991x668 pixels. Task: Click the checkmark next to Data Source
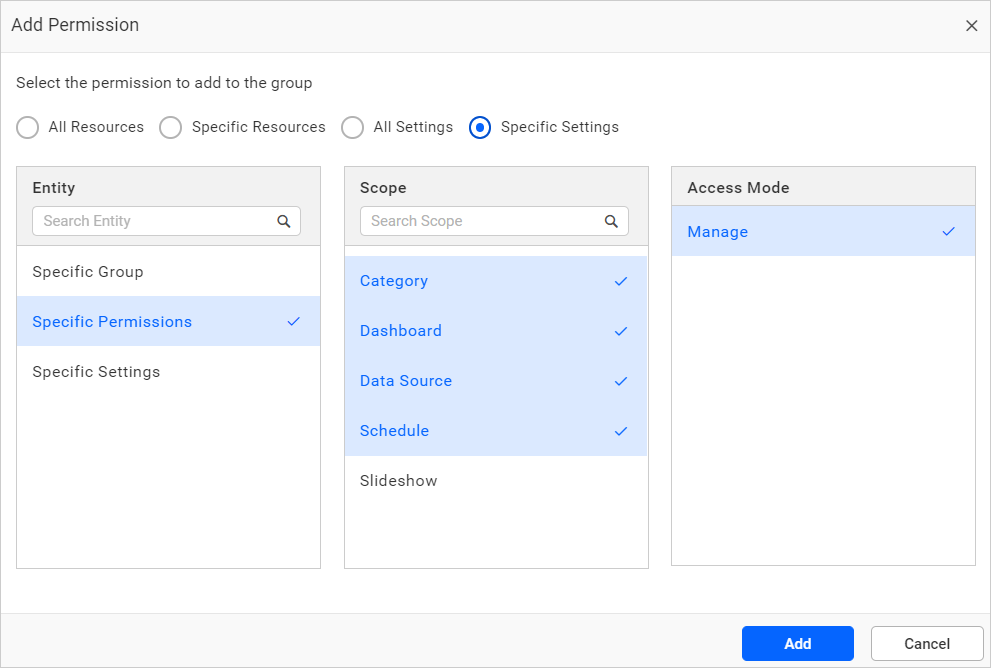point(621,381)
